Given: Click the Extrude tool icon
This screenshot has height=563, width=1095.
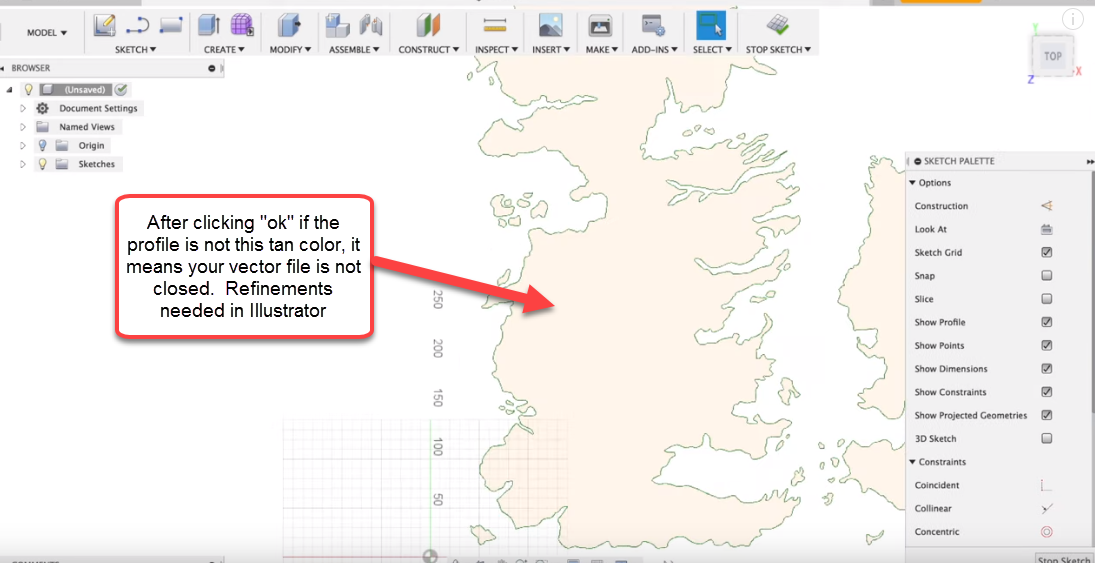Looking at the screenshot, I should pos(209,26).
